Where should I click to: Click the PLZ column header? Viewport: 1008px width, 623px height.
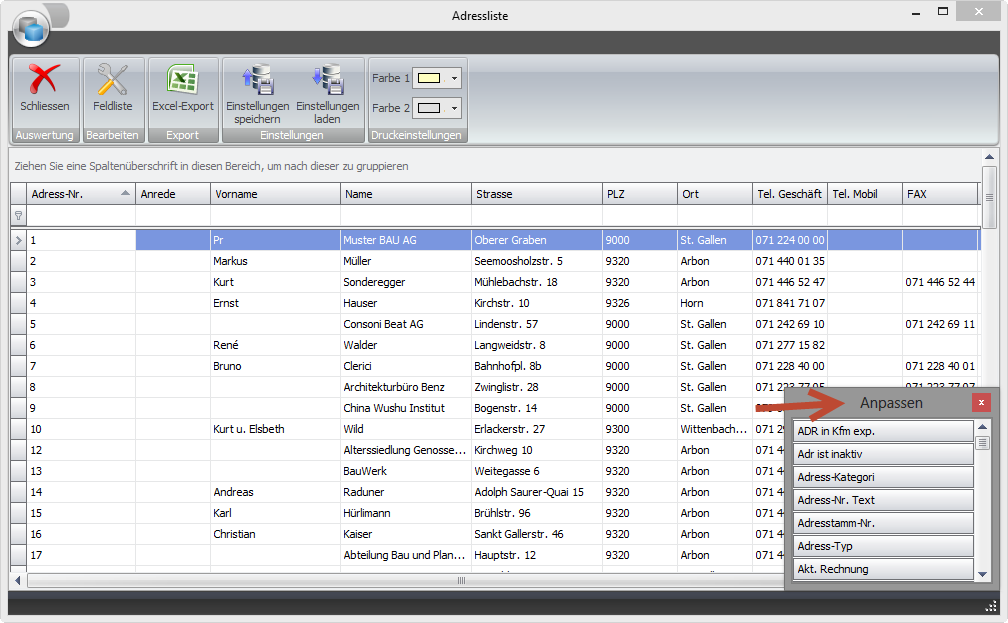pos(640,194)
